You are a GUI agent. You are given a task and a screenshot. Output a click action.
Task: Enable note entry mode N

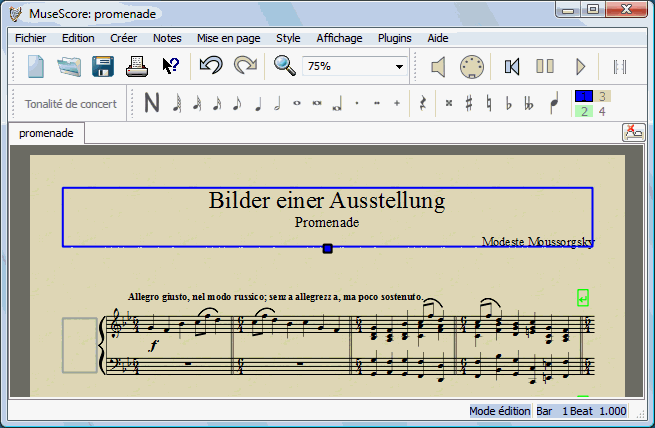tap(152, 103)
